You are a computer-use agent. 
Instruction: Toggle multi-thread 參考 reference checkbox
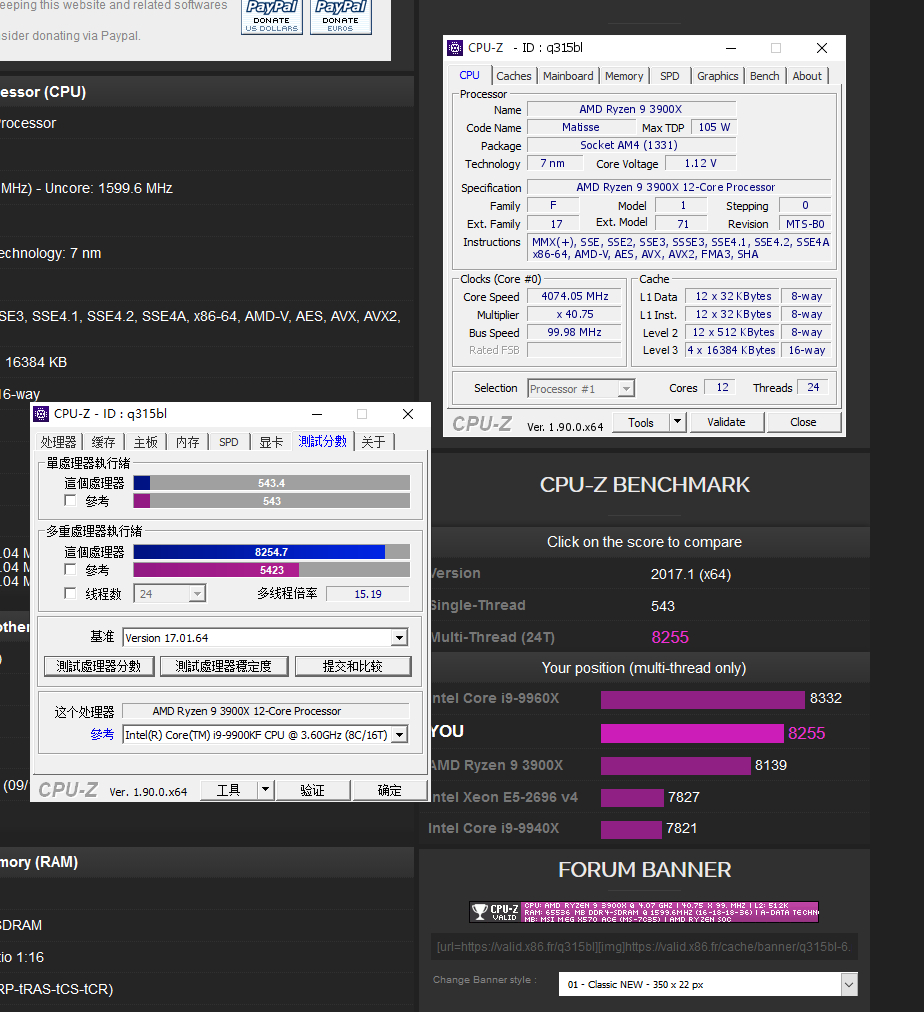(x=70, y=569)
